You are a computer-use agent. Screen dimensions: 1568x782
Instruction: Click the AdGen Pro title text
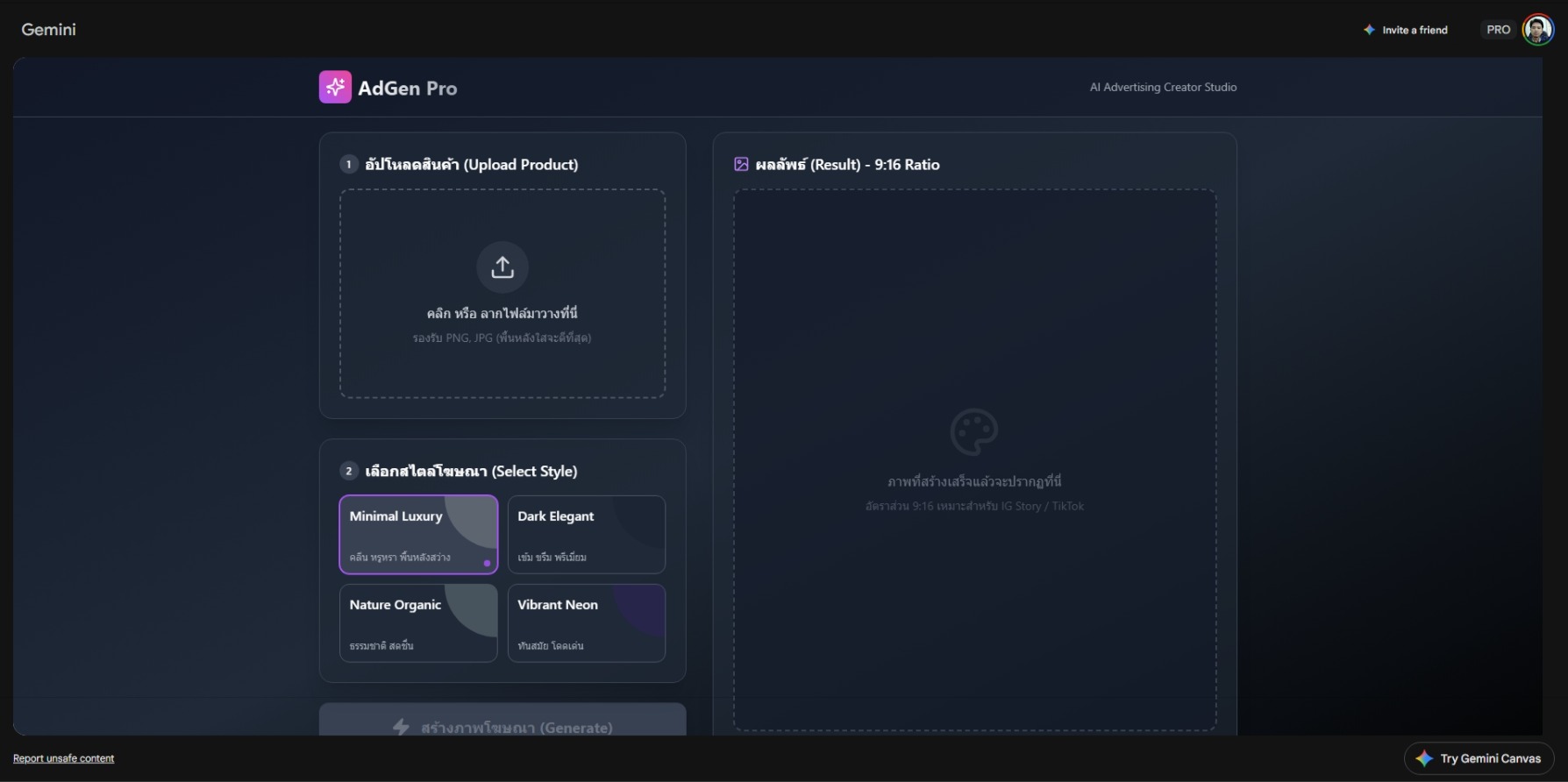point(407,88)
